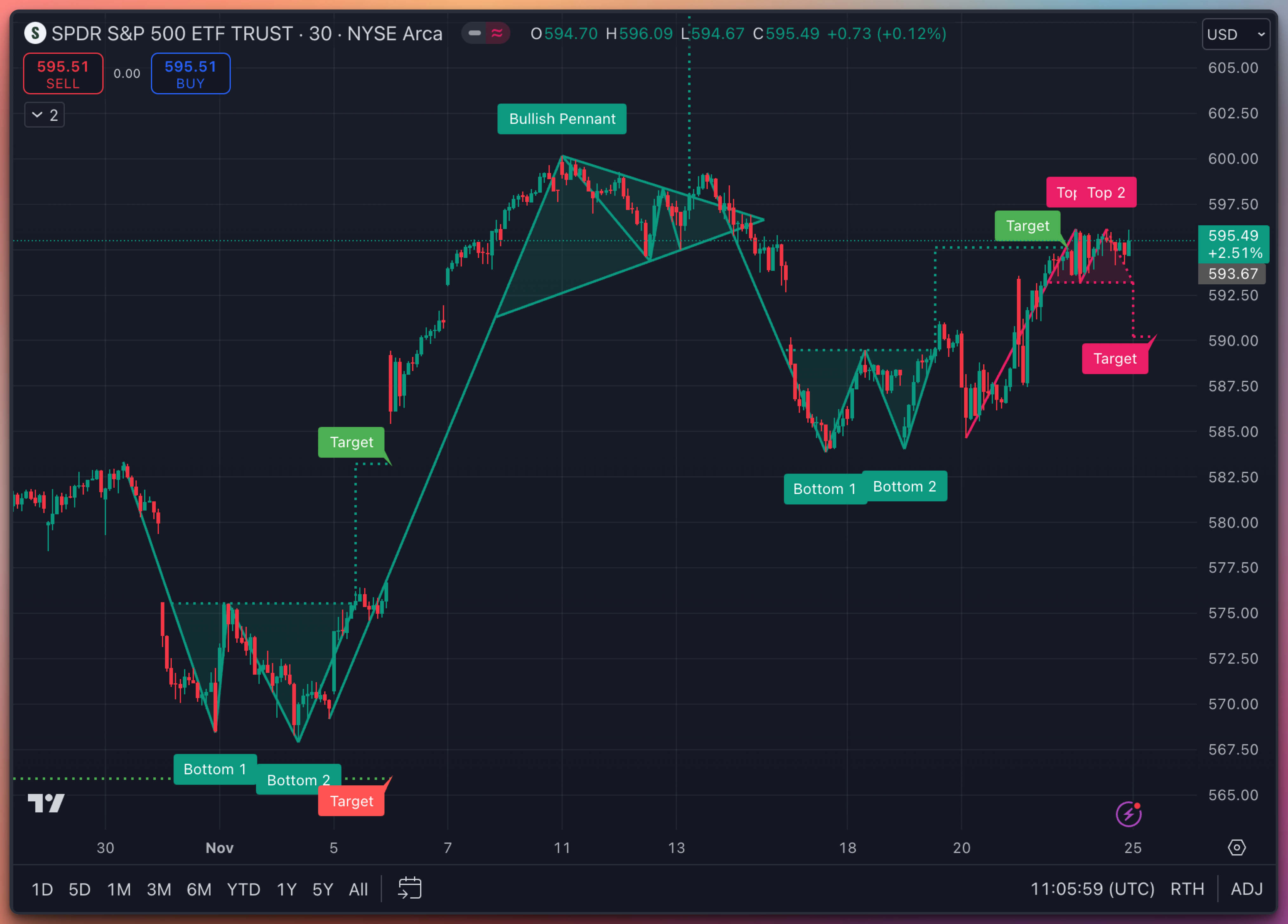Click the Bottom 2 label near Nov 5
The image size is (1288, 924).
[x=299, y=779]
